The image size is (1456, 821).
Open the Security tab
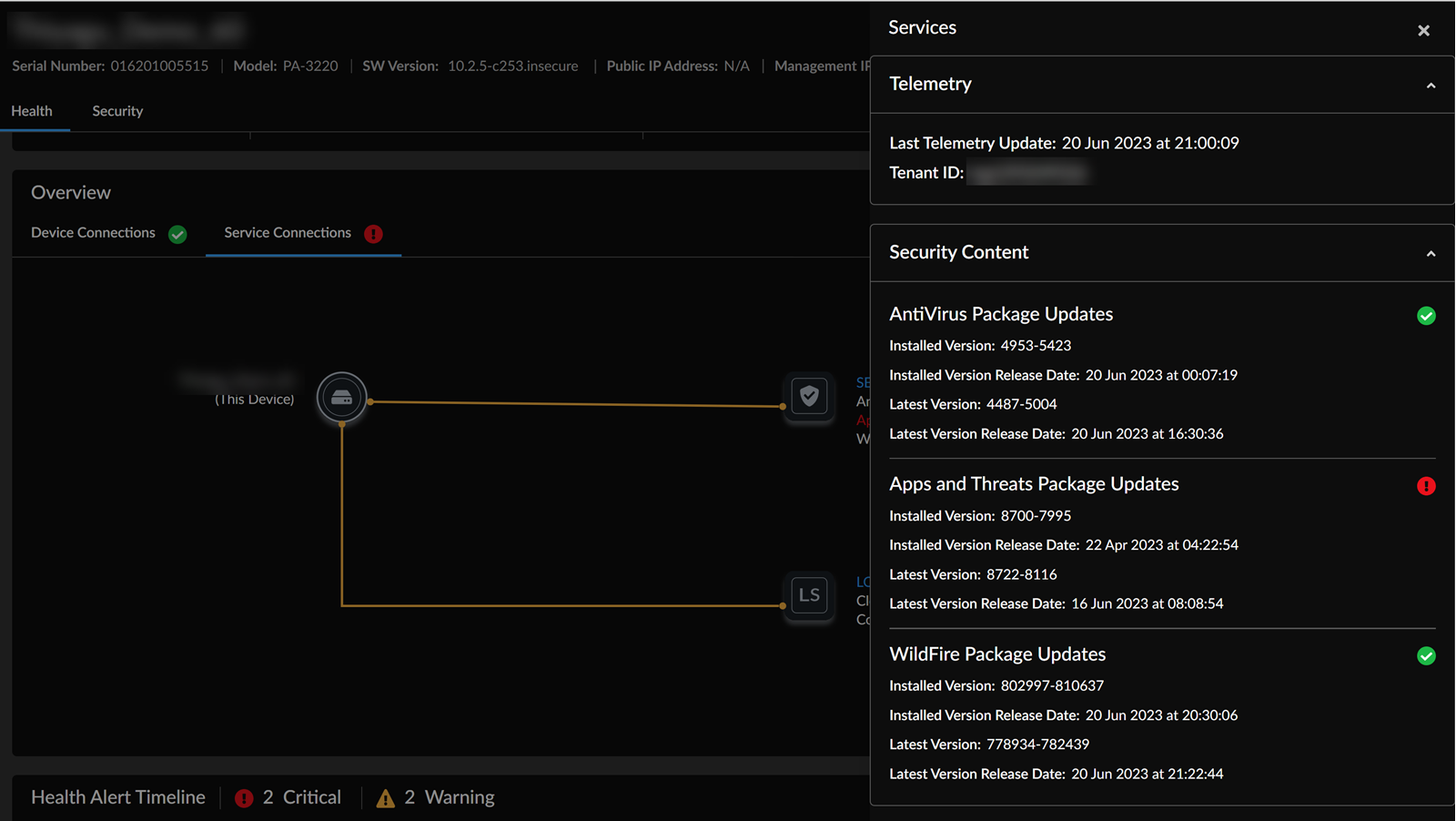click(117, 111)
